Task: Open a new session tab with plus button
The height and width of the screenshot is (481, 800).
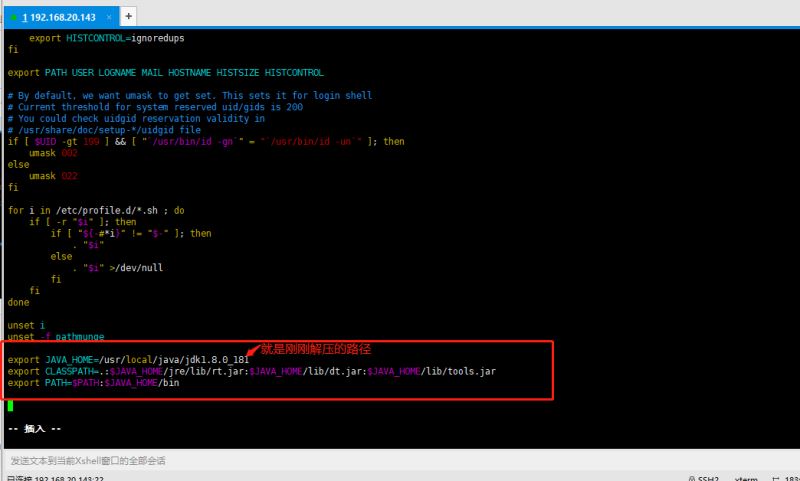Action: point(128,16)
